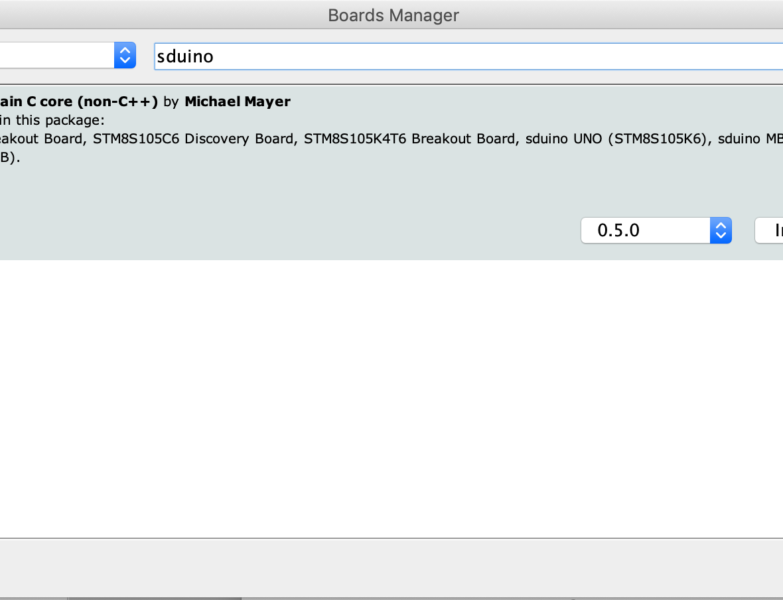Select the 'Michael Mayer' author text

(237, 101)
